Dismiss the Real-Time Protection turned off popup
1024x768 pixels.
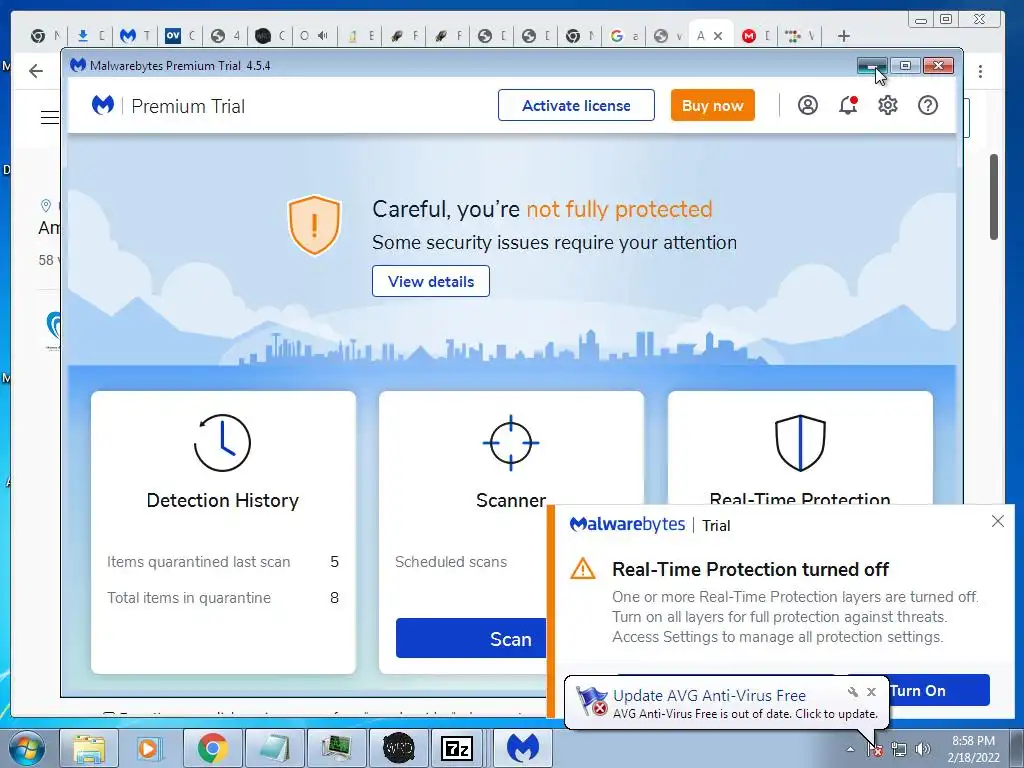(998, 521)
